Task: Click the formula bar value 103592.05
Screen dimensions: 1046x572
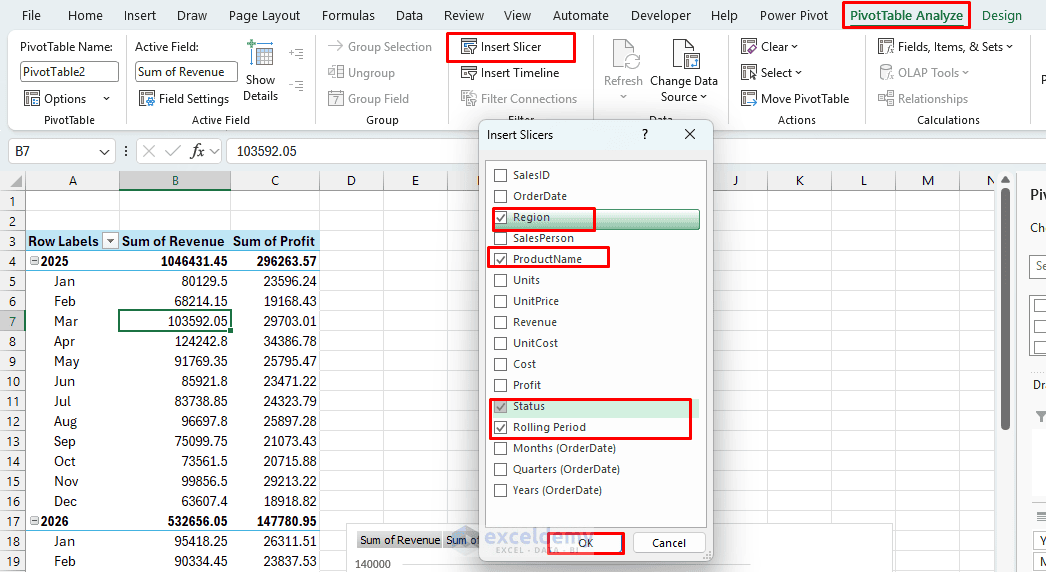Action: (x=267, y=152)
